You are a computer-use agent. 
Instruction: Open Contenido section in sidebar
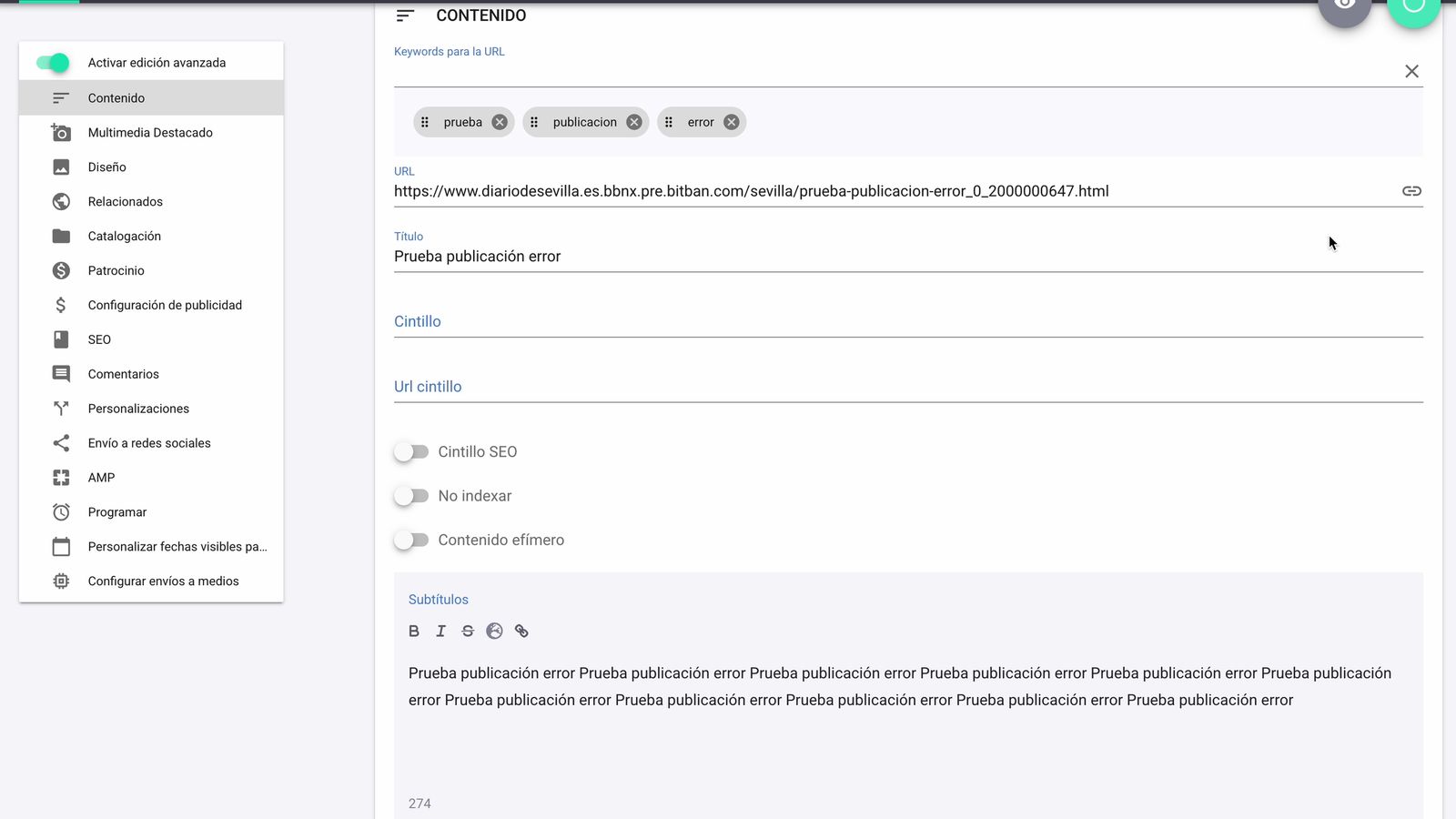[x=151, y=97]
